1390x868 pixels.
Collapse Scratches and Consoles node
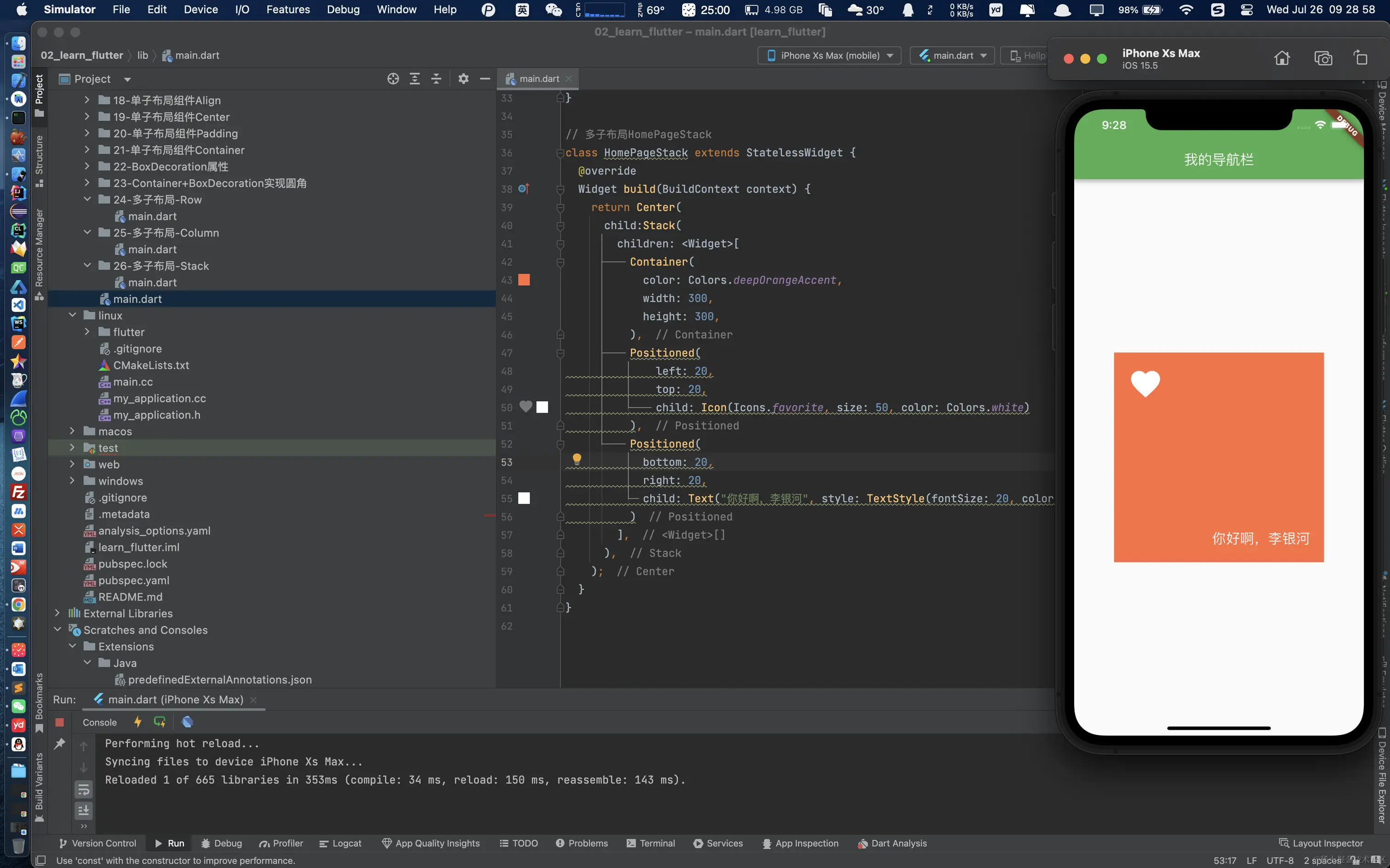point(57,629)
